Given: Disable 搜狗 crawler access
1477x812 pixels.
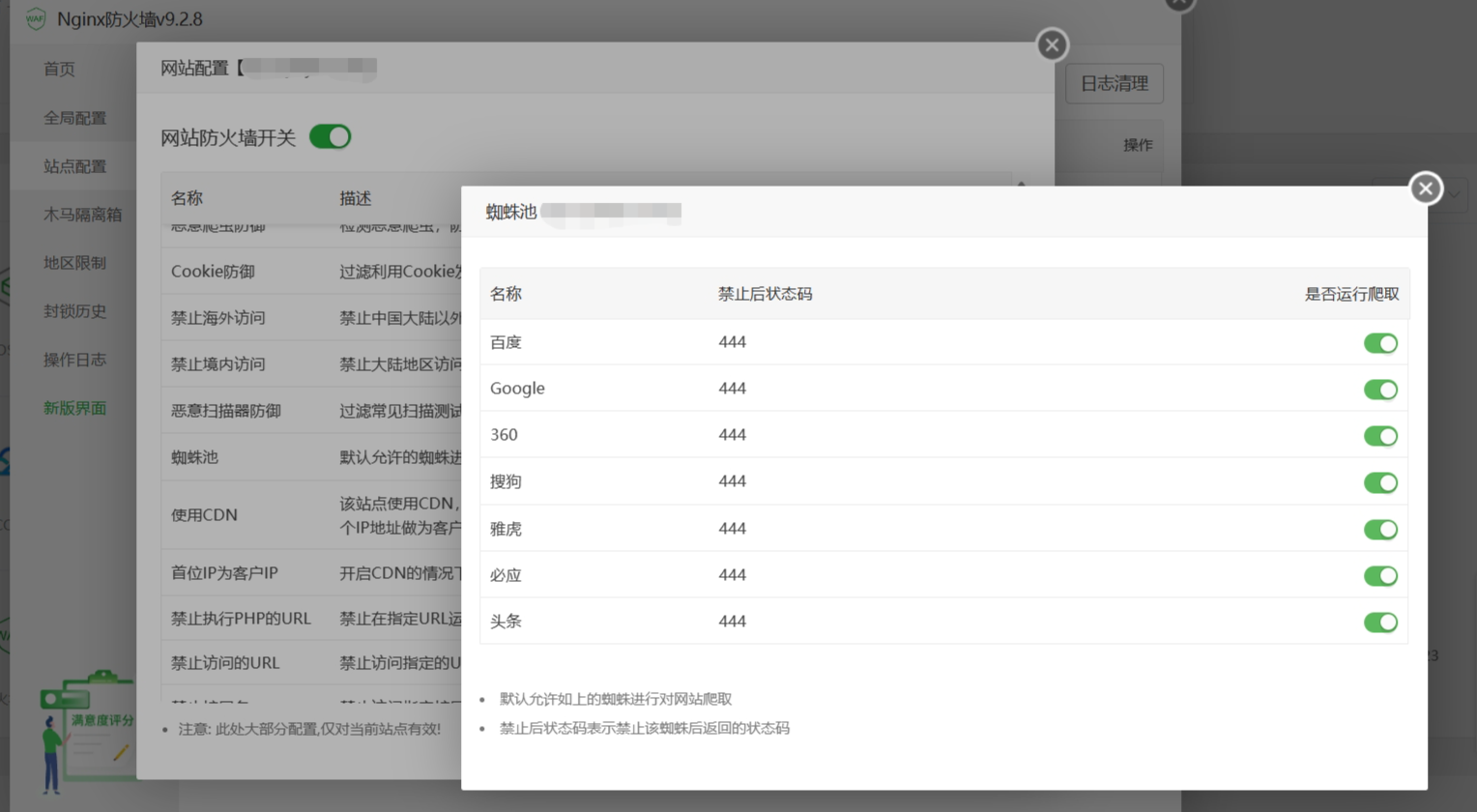Looking at the screenshot, I should [x=1381, y=482].
